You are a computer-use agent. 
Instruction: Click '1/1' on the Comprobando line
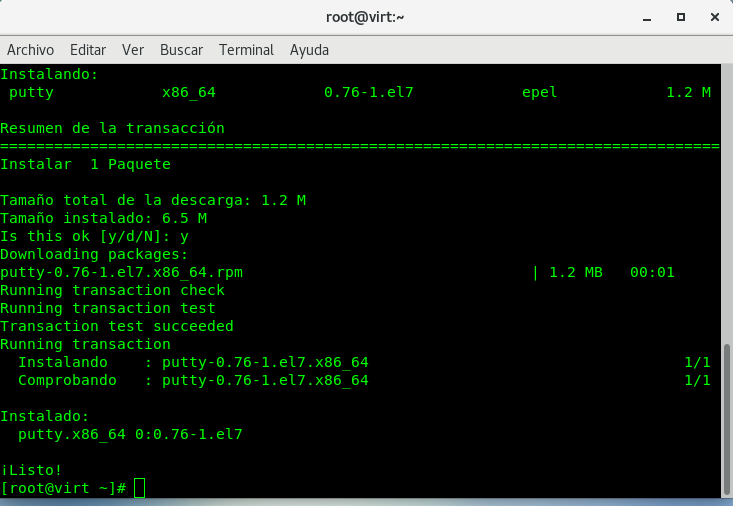click(x=697, y=380)
